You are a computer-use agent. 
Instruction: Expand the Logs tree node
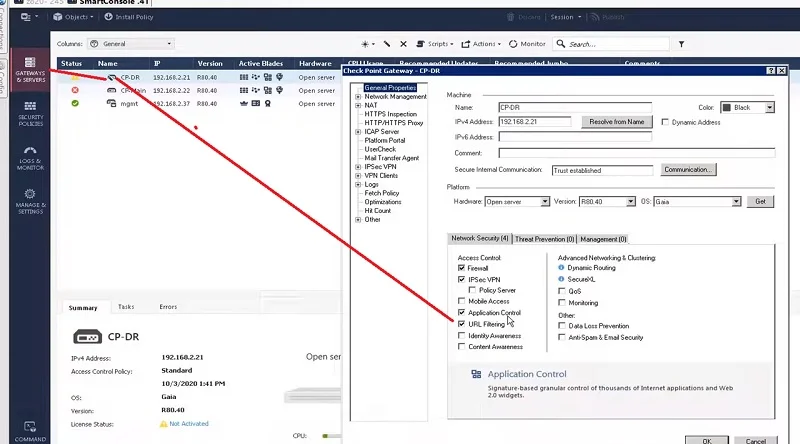[358, 184]
